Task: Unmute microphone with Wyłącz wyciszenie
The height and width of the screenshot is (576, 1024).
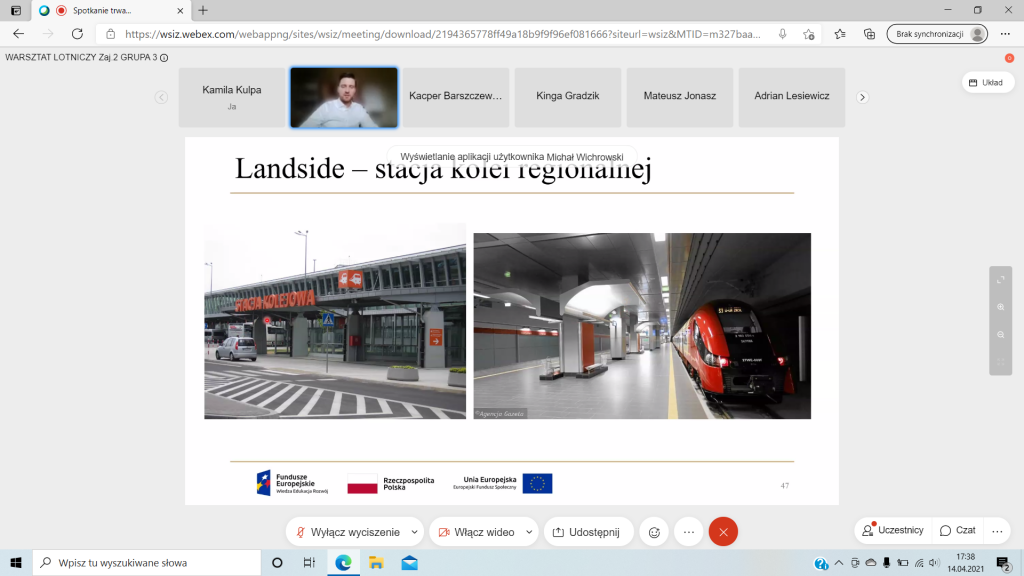Action: coord(347,532)
